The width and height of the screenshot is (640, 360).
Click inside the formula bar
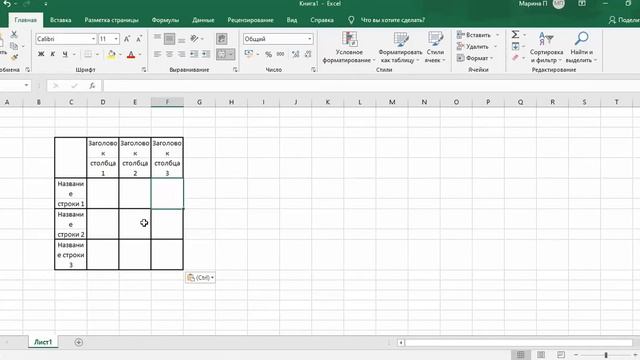pyautogui.click(x=371, y=85)
